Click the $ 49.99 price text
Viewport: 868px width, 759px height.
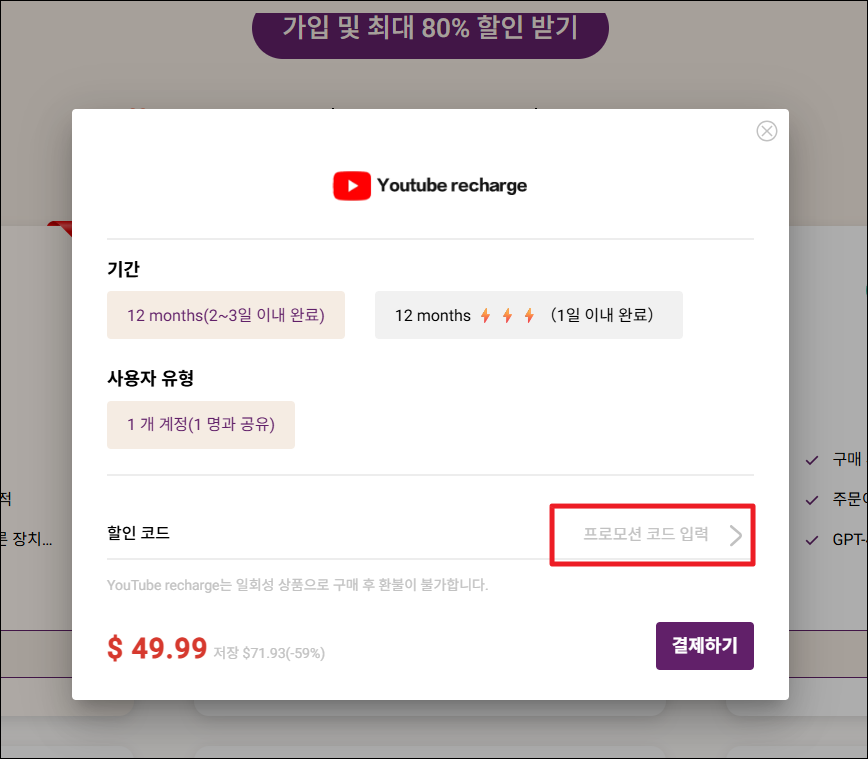tap(157, 648)
